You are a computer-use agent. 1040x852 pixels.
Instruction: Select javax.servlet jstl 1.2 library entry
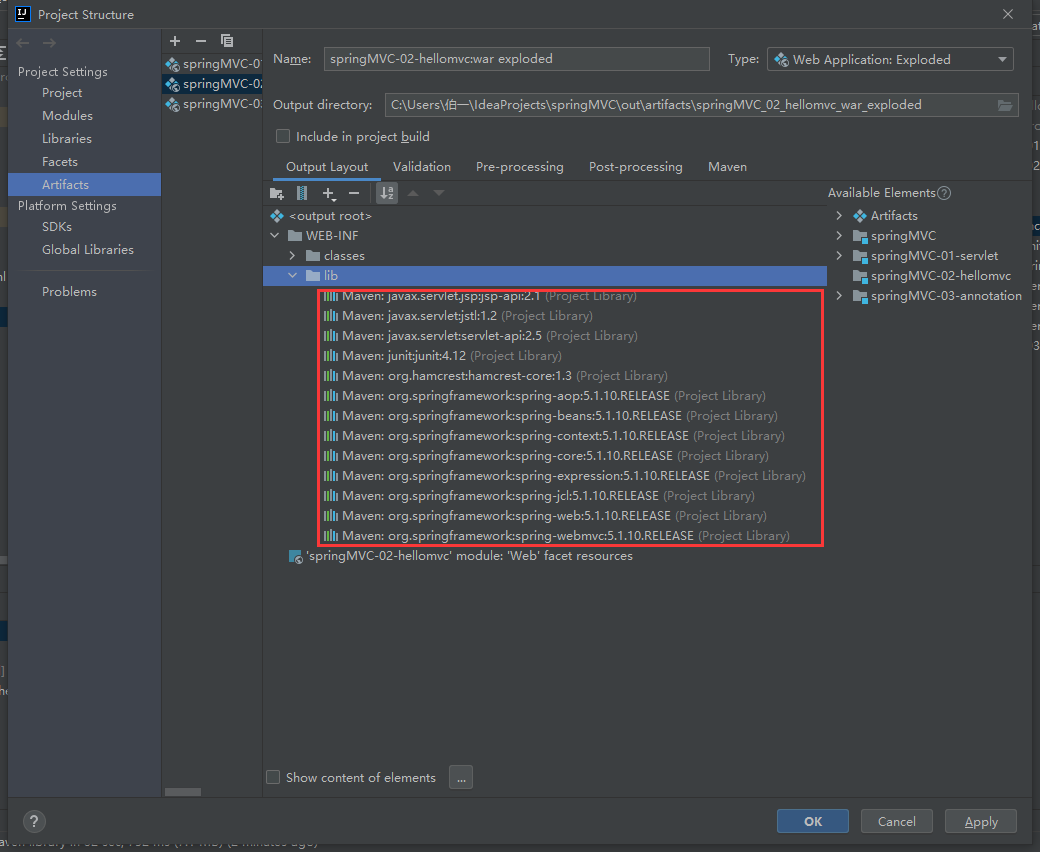click(x=458, y=316)
